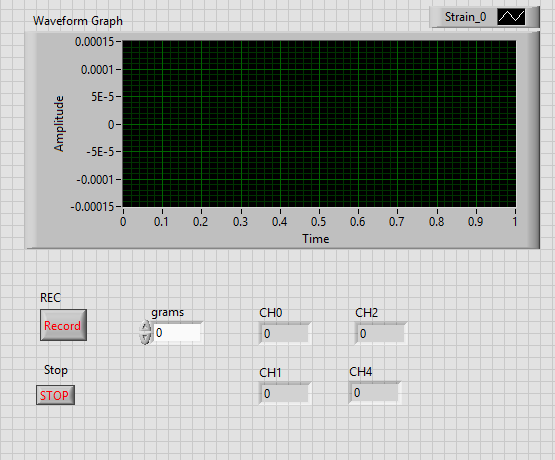Screen dimensions: 555x460
Task: Click inside the black waveform plot area
Action: click(x=319, y=124)
